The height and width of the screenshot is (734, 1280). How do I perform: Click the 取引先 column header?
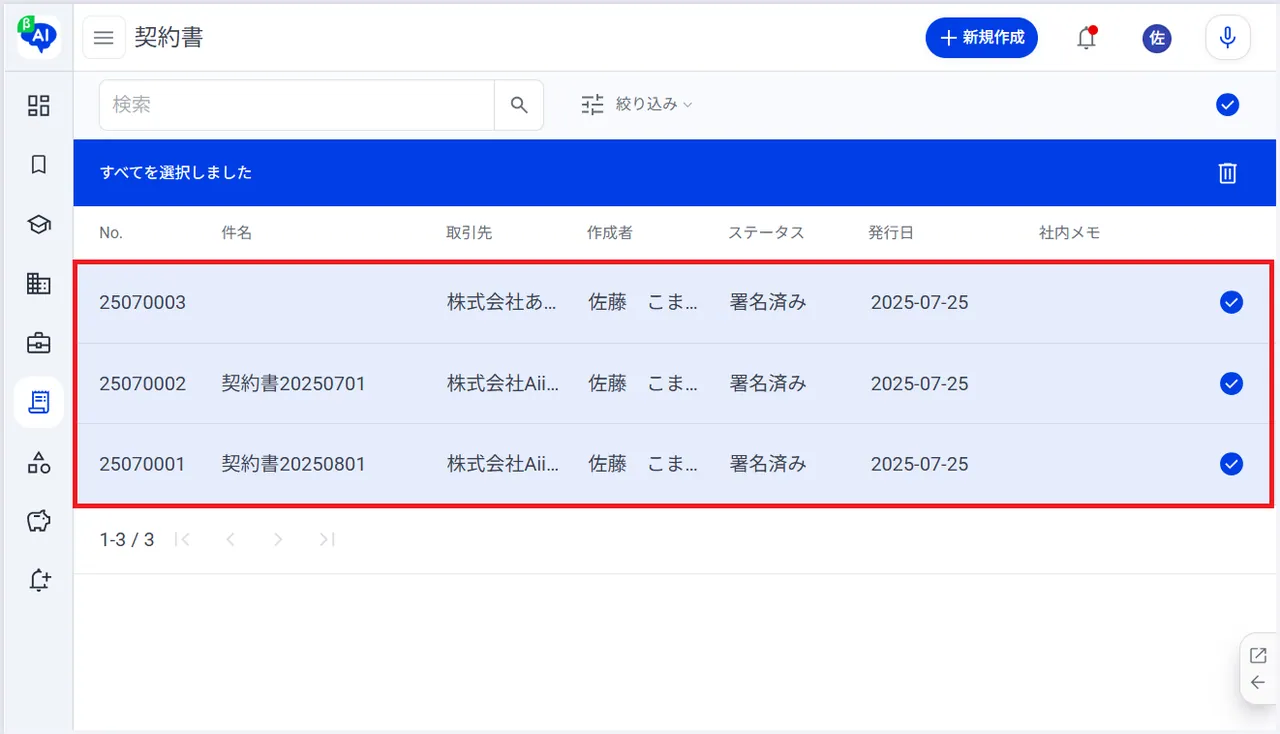pyautogui.click(x=469, y=233)
